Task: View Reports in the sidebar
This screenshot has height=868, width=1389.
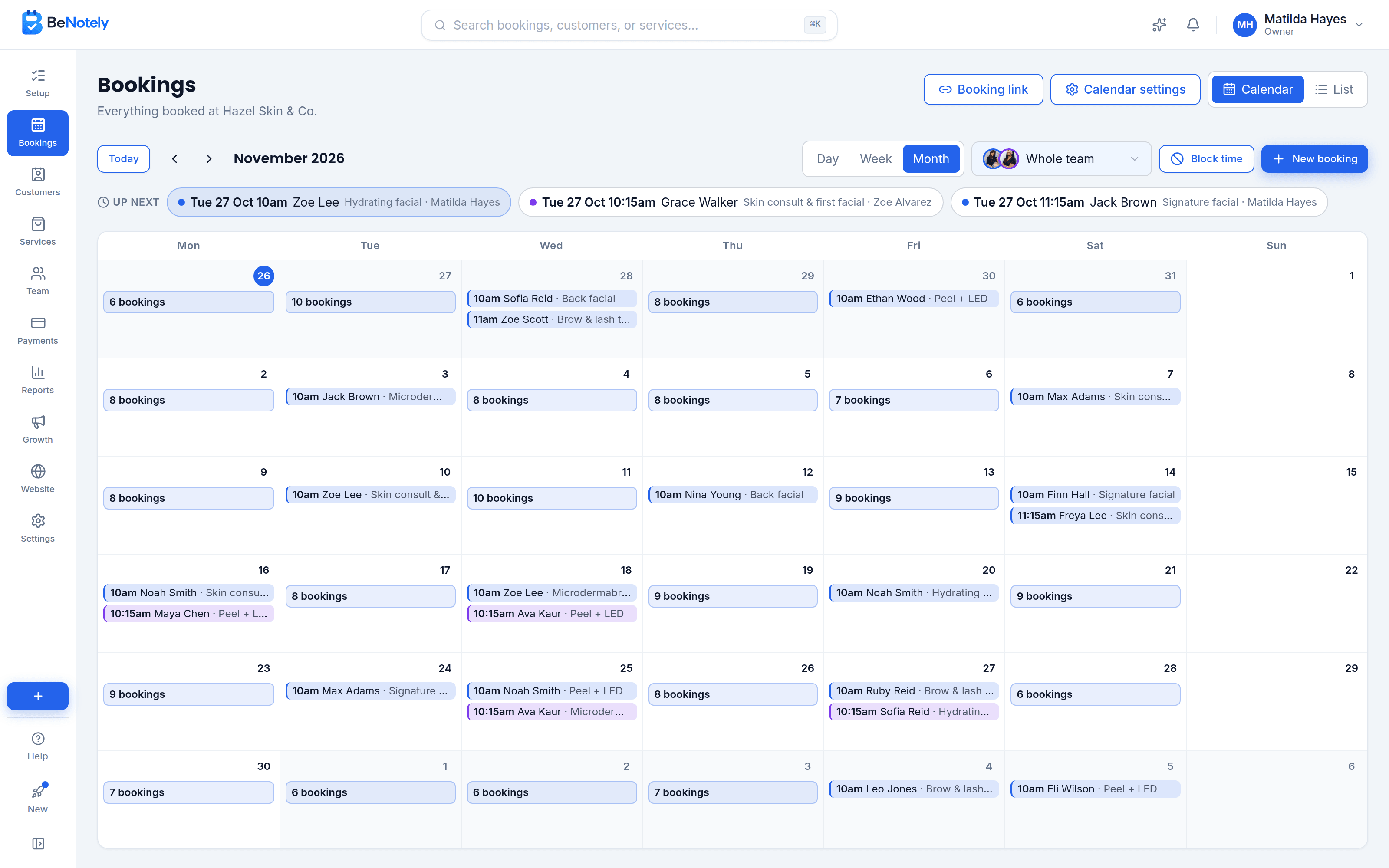Action: 38,379
